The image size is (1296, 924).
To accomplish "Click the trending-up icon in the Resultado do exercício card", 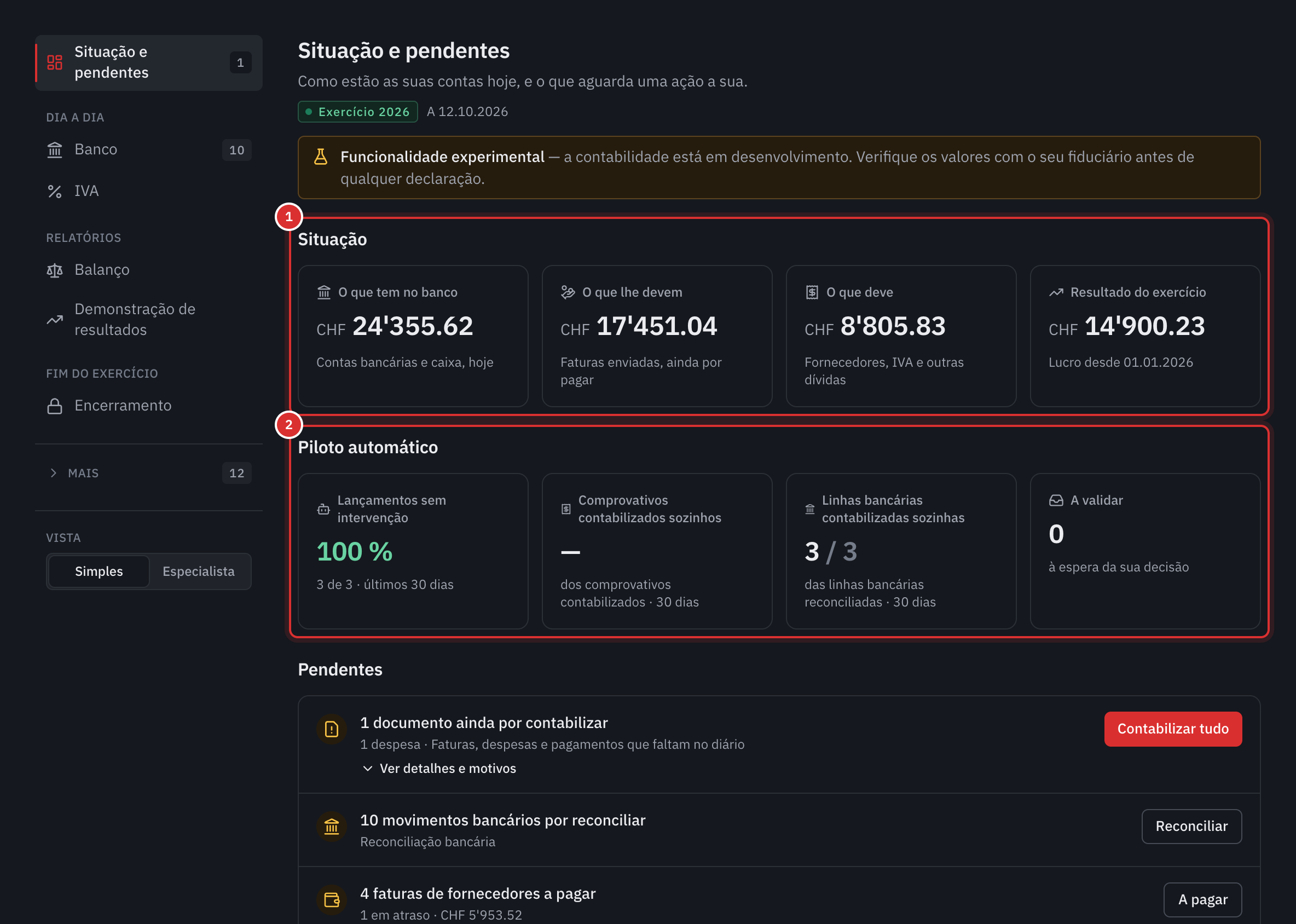I will pos(1056,292).
